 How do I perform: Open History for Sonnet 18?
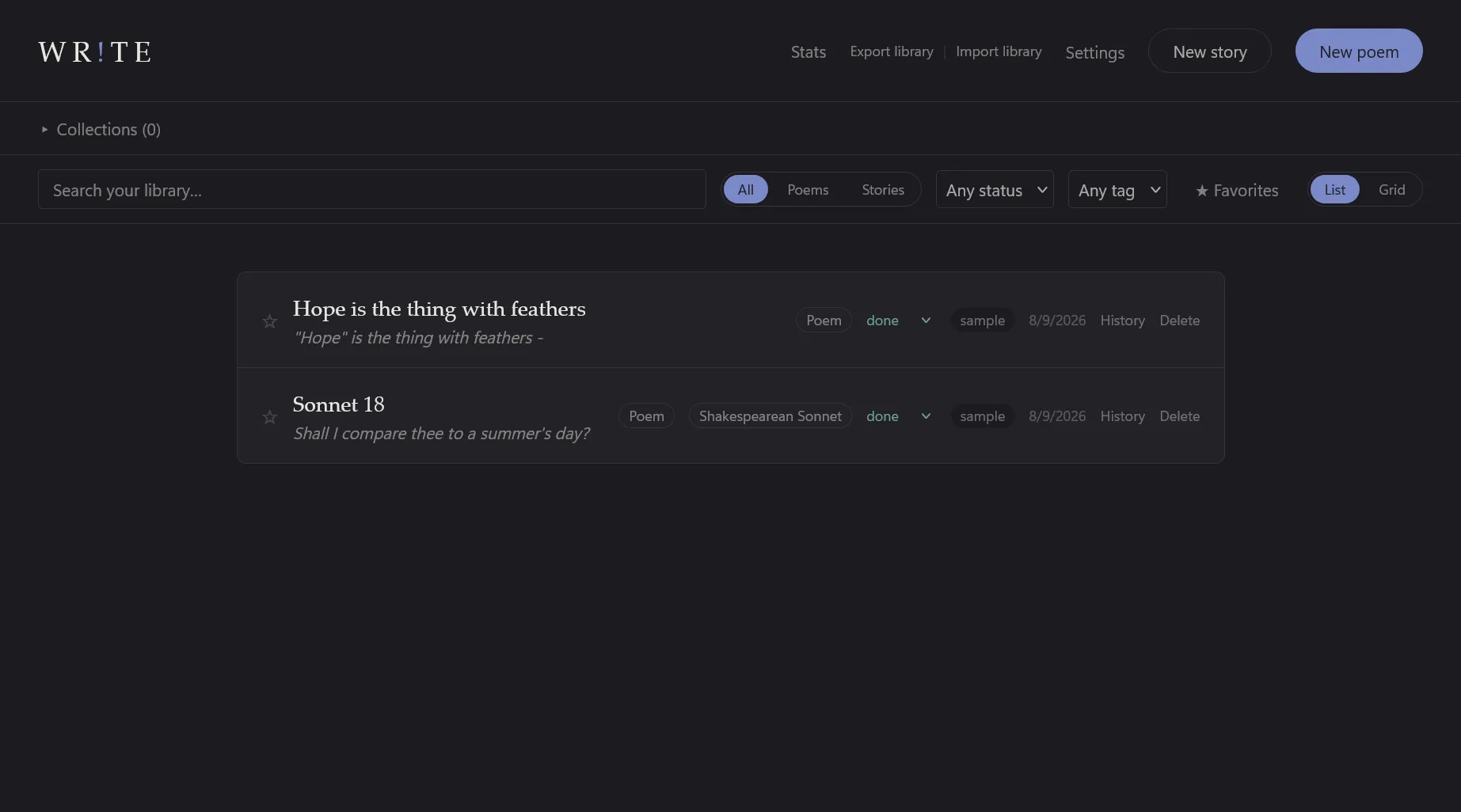[x=1122, y=416]
